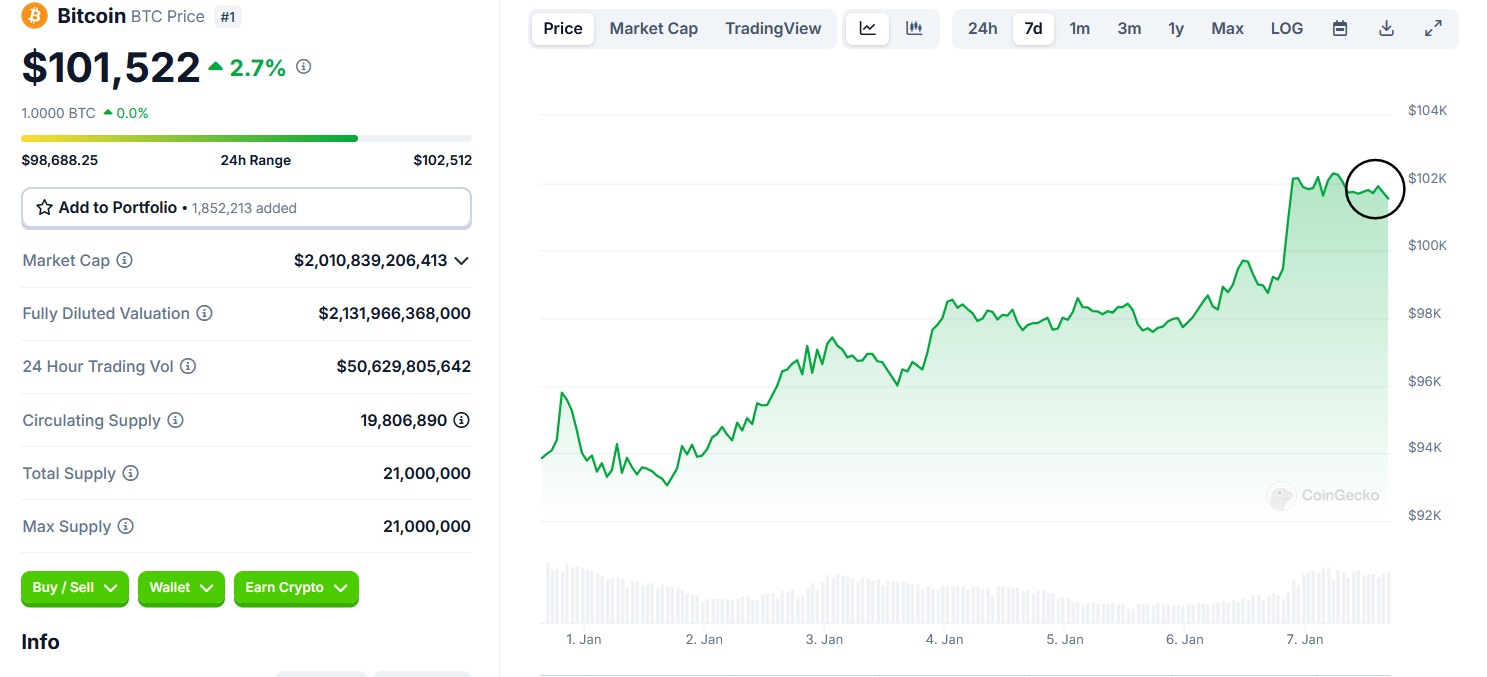Click the $104K axis label
1487x677 pixels.
(1428, 110)
